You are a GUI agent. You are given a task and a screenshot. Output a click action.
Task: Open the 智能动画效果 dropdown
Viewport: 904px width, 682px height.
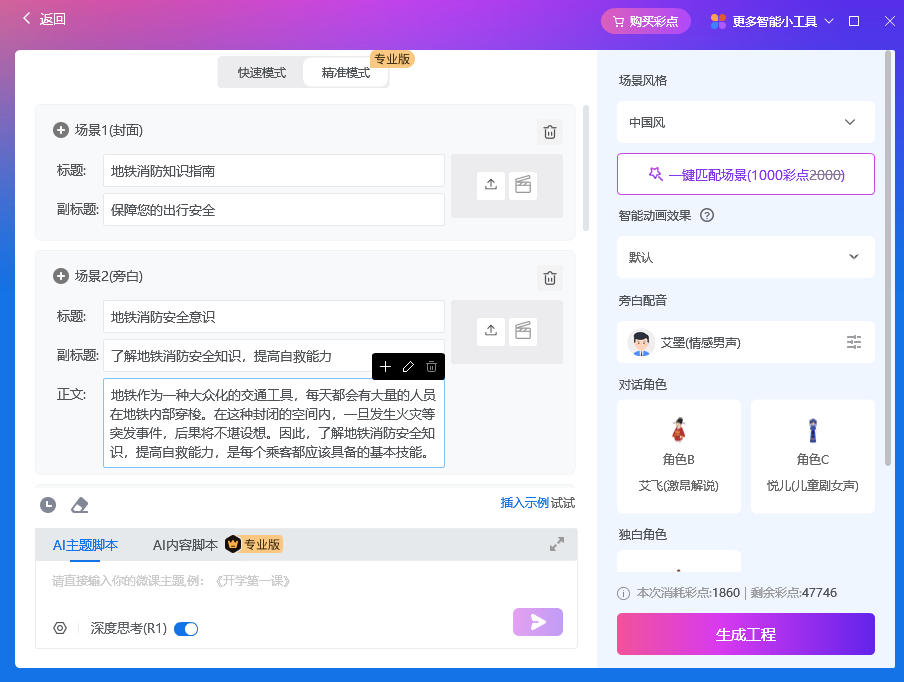(745, 257)
